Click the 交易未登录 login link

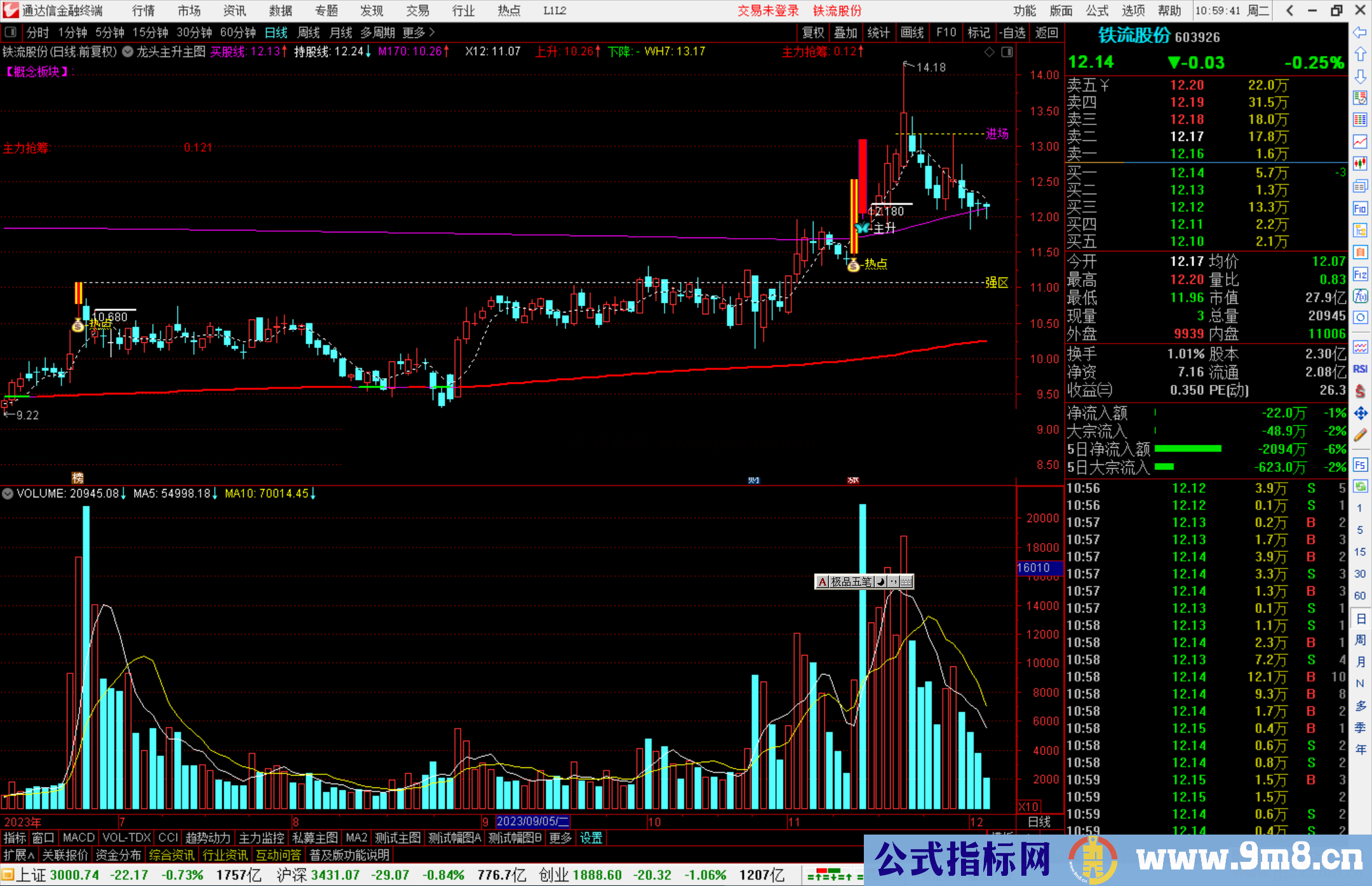768,11
